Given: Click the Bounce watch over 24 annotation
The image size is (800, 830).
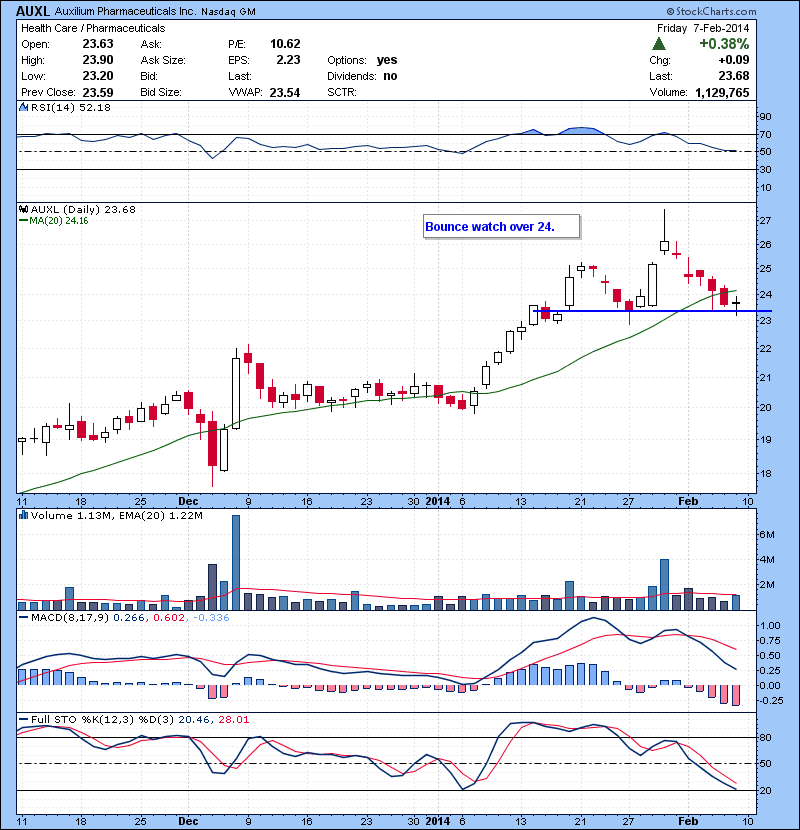Looking at the screenshot, I should pyautogui.click(x=501, y=227).
